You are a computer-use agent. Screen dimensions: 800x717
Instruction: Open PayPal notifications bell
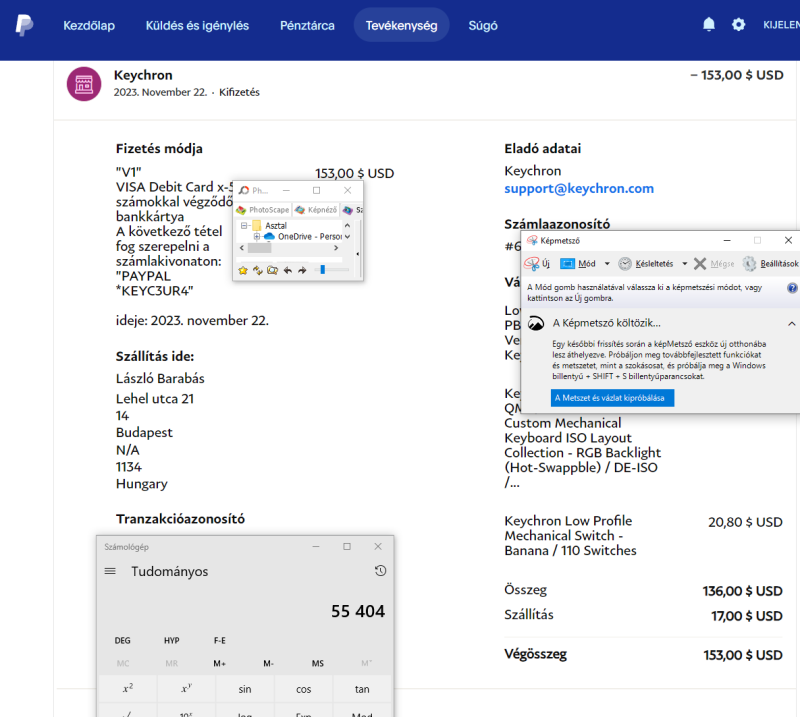tap(709, 24)
